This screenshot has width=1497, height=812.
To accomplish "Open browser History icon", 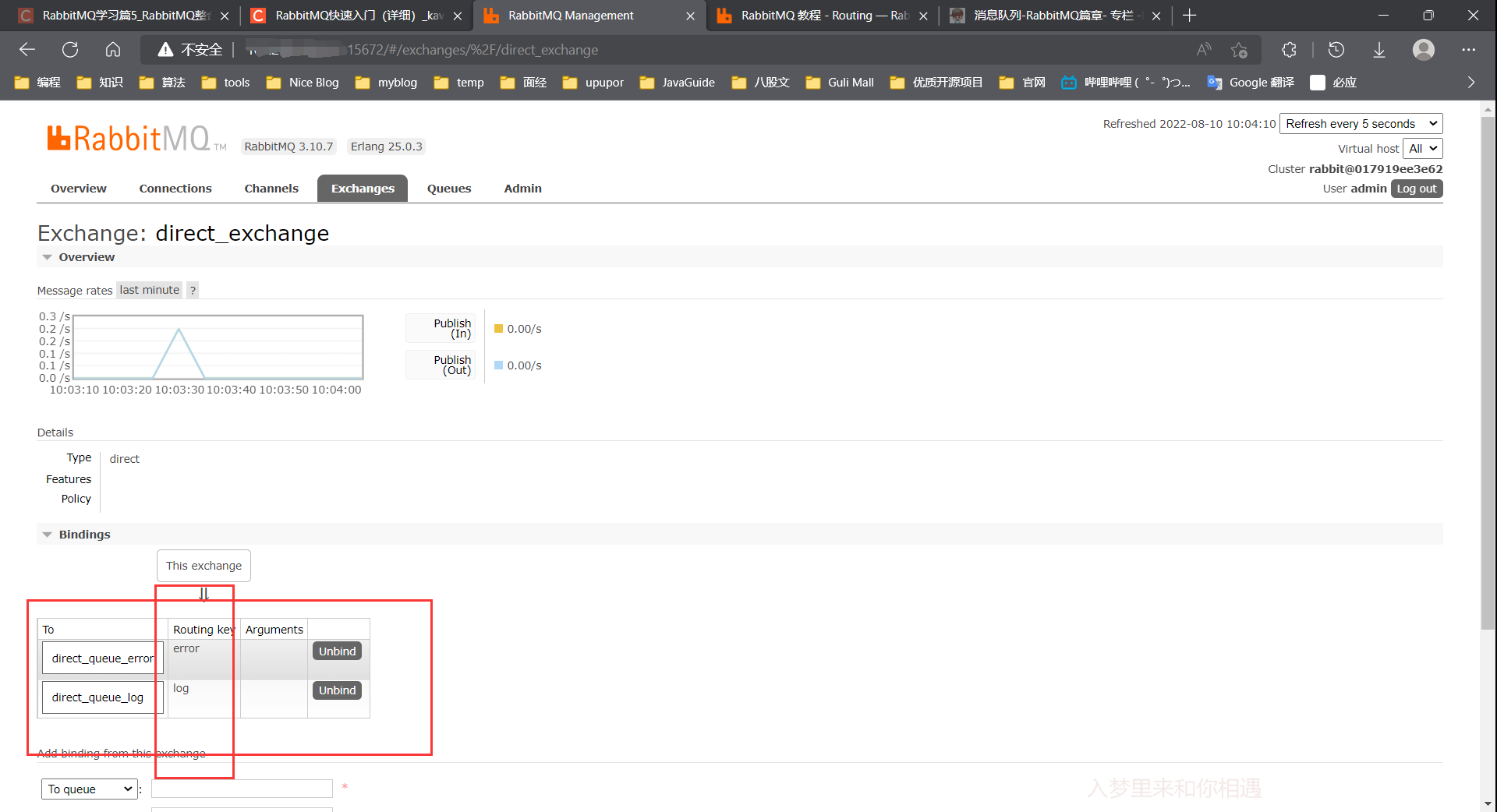I will [x=1336, y=50].
